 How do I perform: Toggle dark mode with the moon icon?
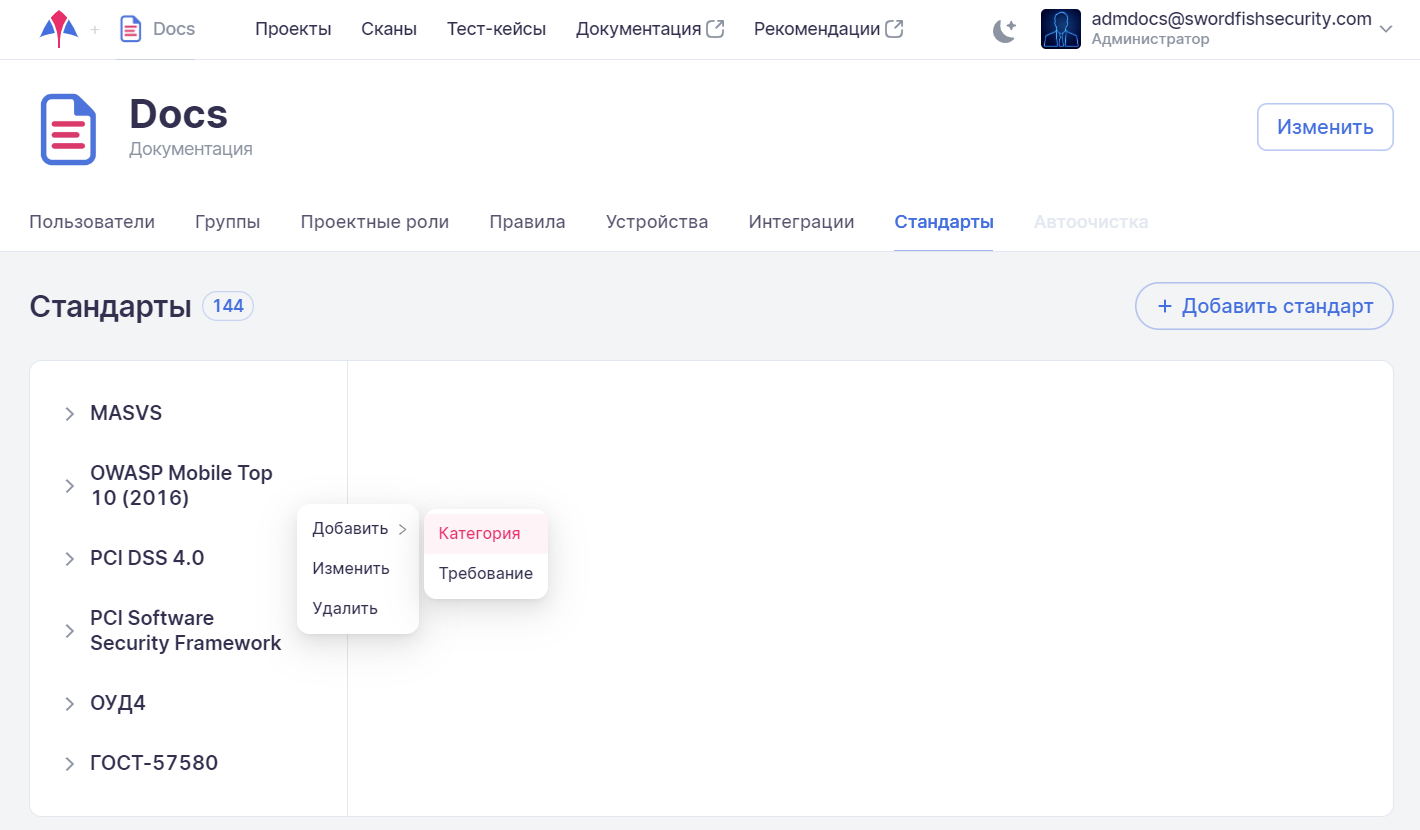[1004, 30]
